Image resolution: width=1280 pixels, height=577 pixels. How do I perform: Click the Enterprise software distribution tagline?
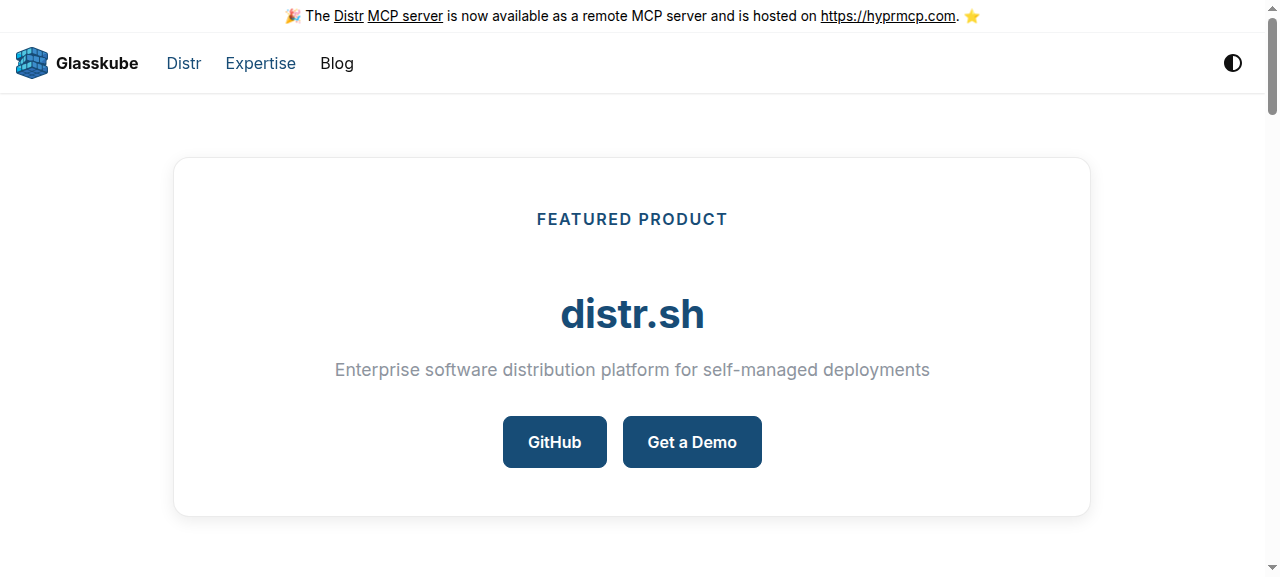[x=632, y=370]
